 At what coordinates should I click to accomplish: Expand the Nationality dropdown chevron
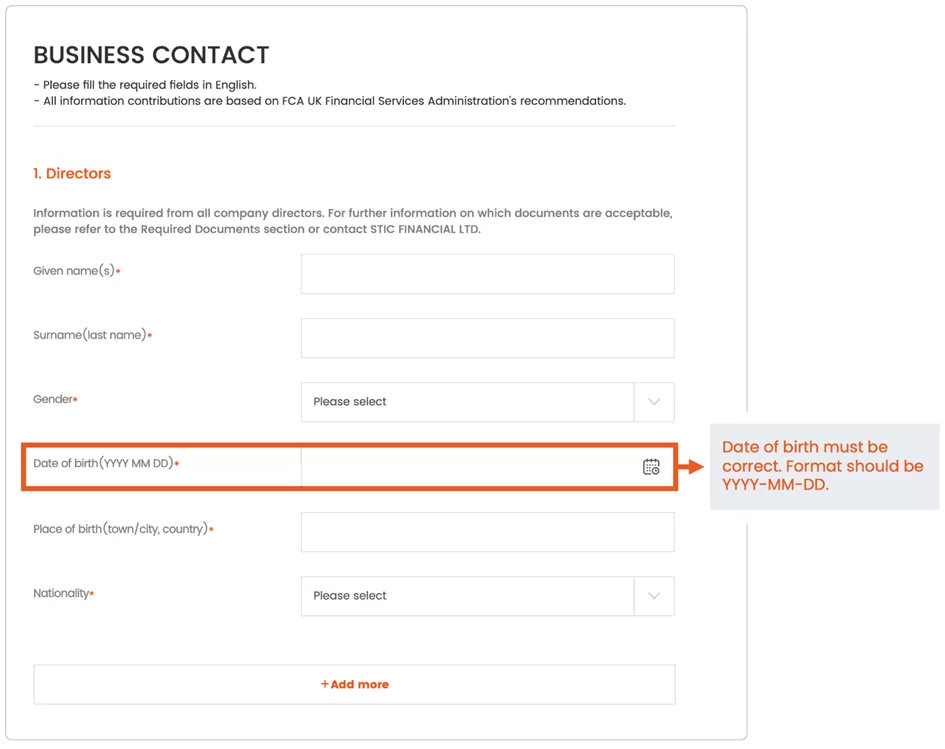[654, 596]
